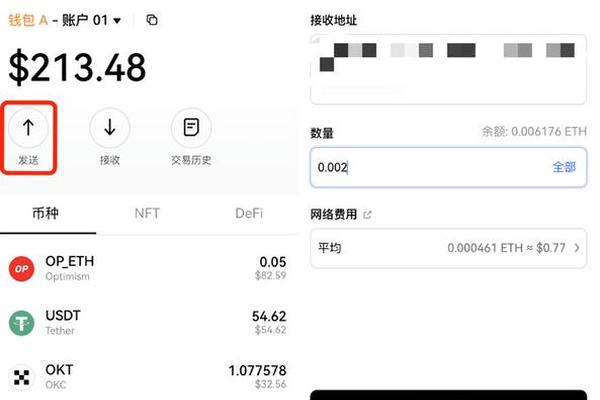
Task: Click the $82.59 OP_ETH fiat value
Action: click(271, 275)
